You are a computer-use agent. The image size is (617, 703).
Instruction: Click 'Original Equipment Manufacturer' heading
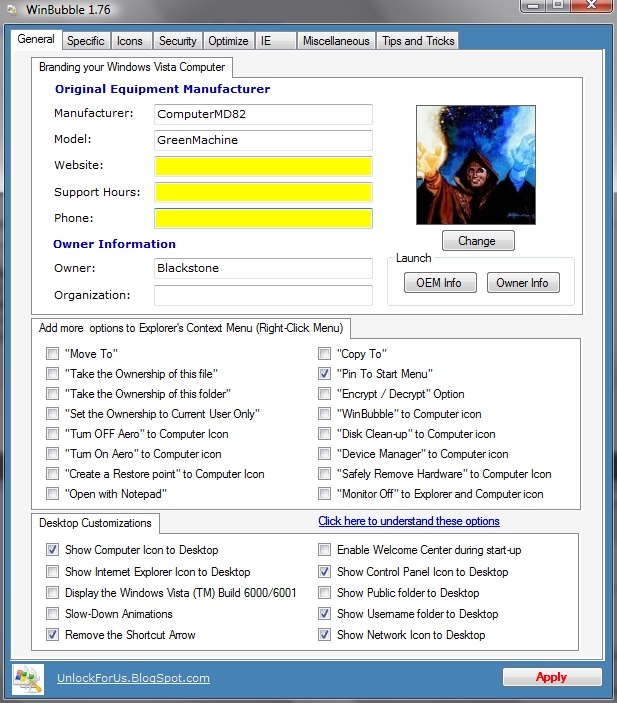(x=162, y=89)
